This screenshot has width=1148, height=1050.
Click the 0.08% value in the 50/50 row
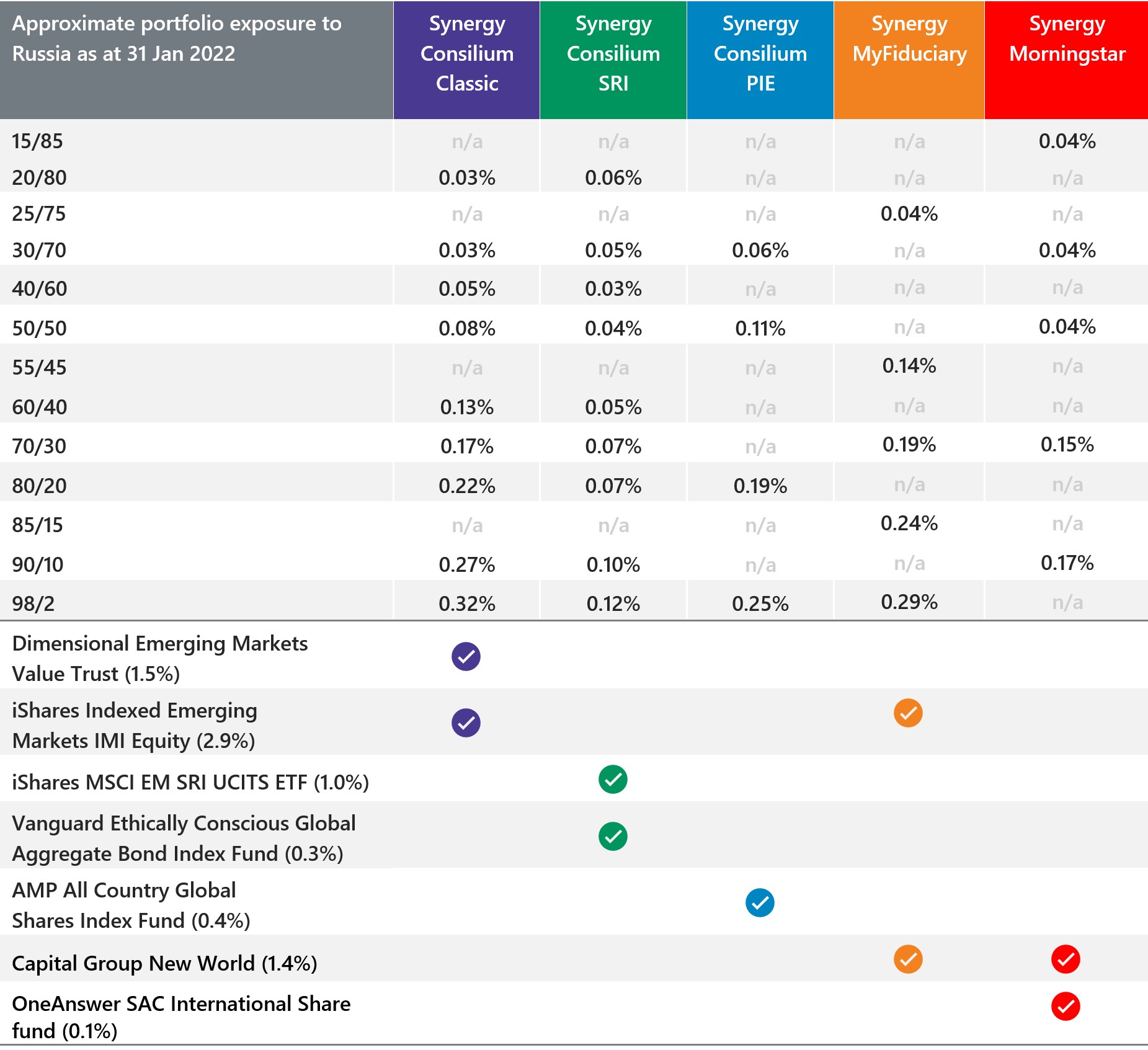(466, 329)
